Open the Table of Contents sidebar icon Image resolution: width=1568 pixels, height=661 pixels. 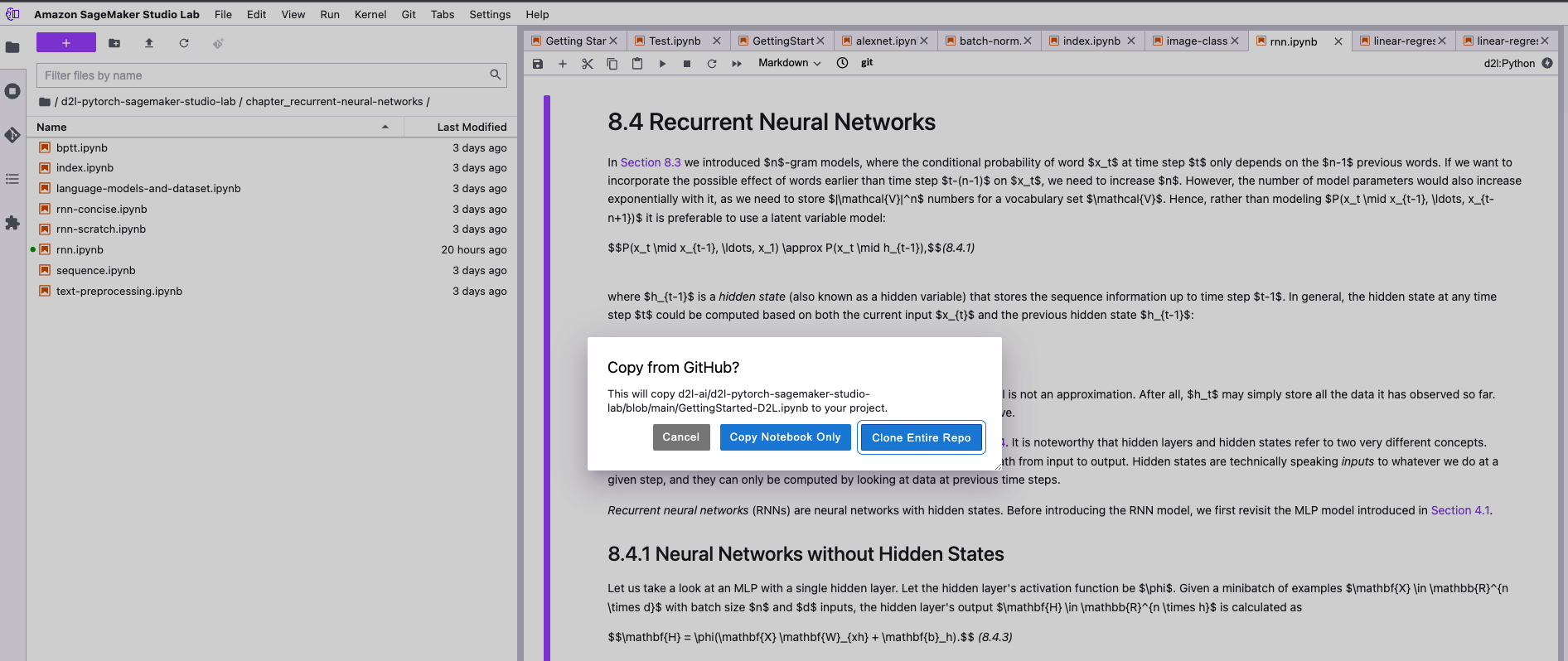click(x=12, y=179)
